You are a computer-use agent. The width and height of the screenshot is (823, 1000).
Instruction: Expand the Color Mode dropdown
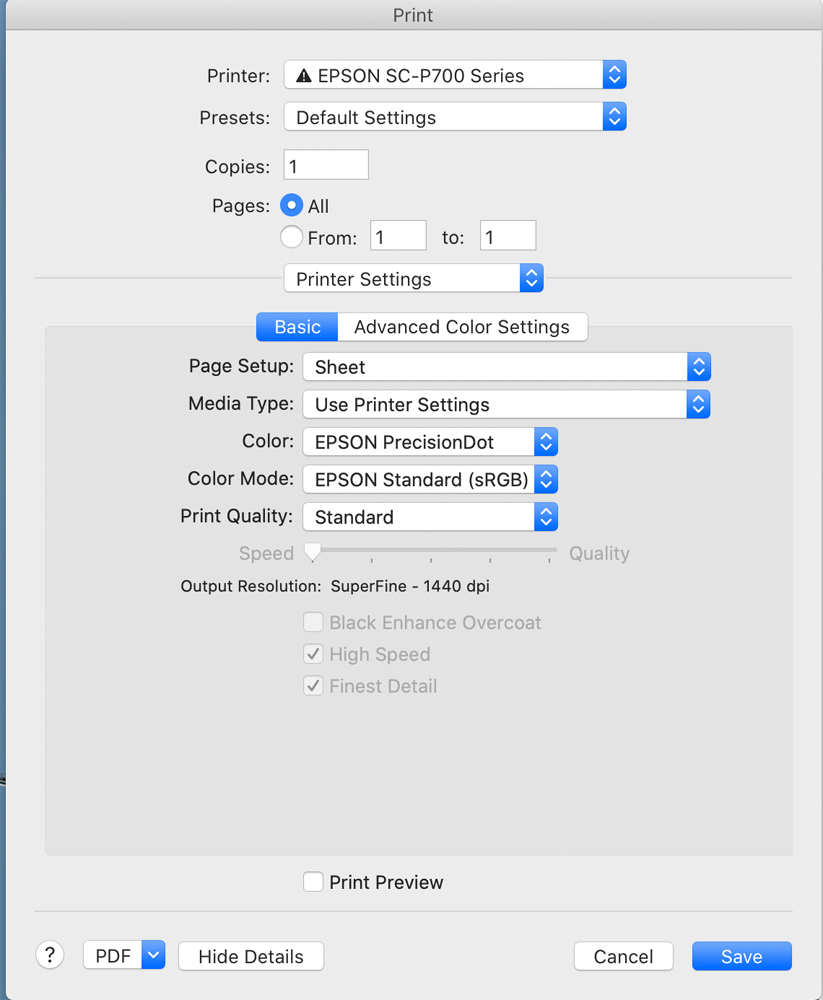click(430, 479)
